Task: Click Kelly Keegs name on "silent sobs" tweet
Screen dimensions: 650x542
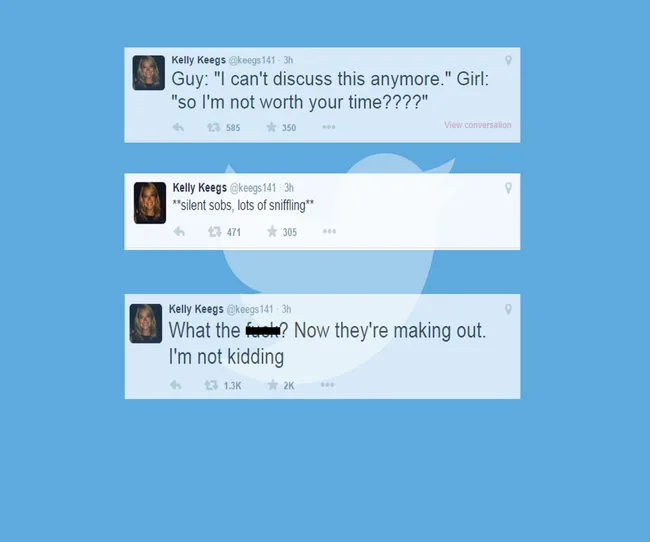Action: [x=199, y=188]
